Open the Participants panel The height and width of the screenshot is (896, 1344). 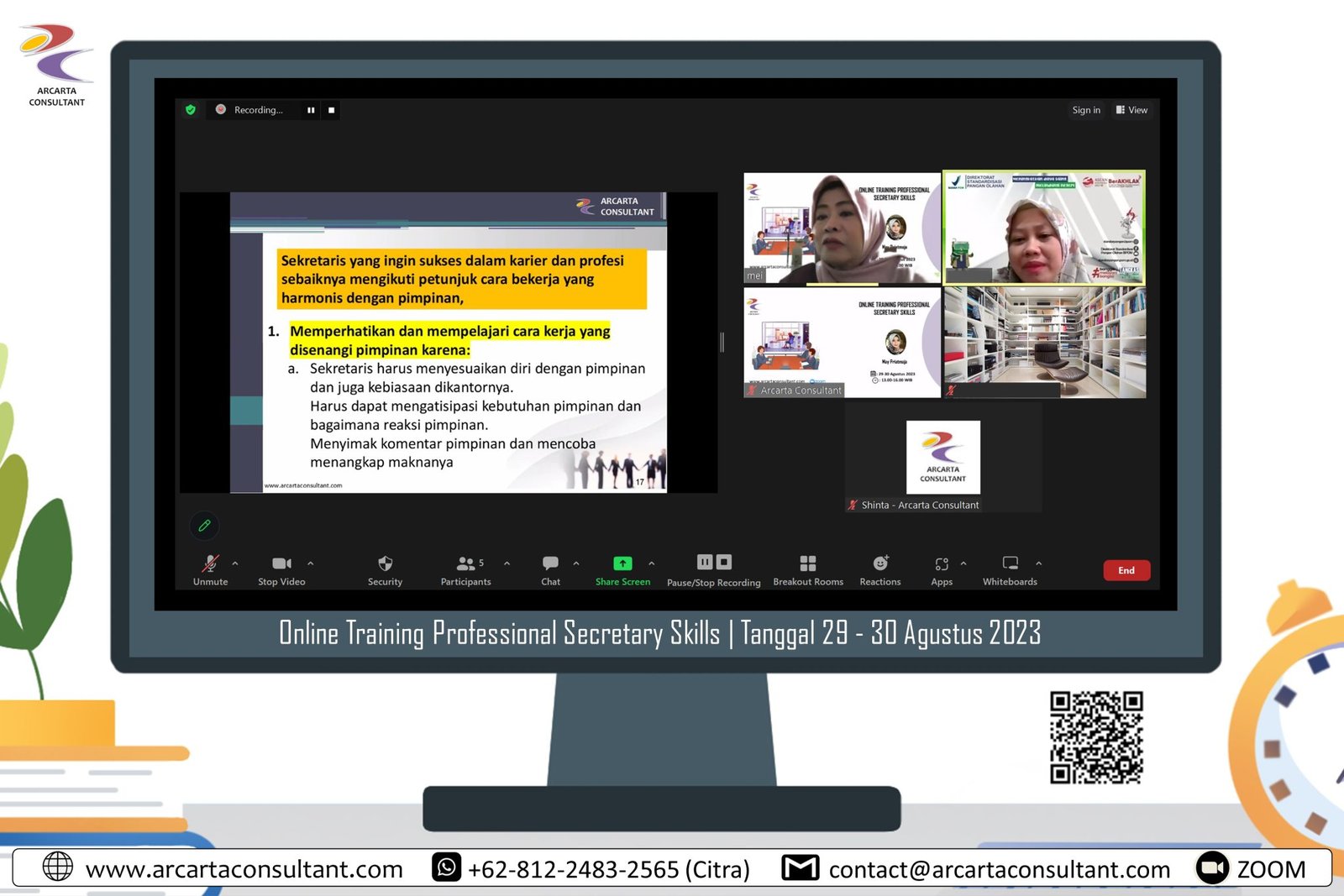click(465, 564)
